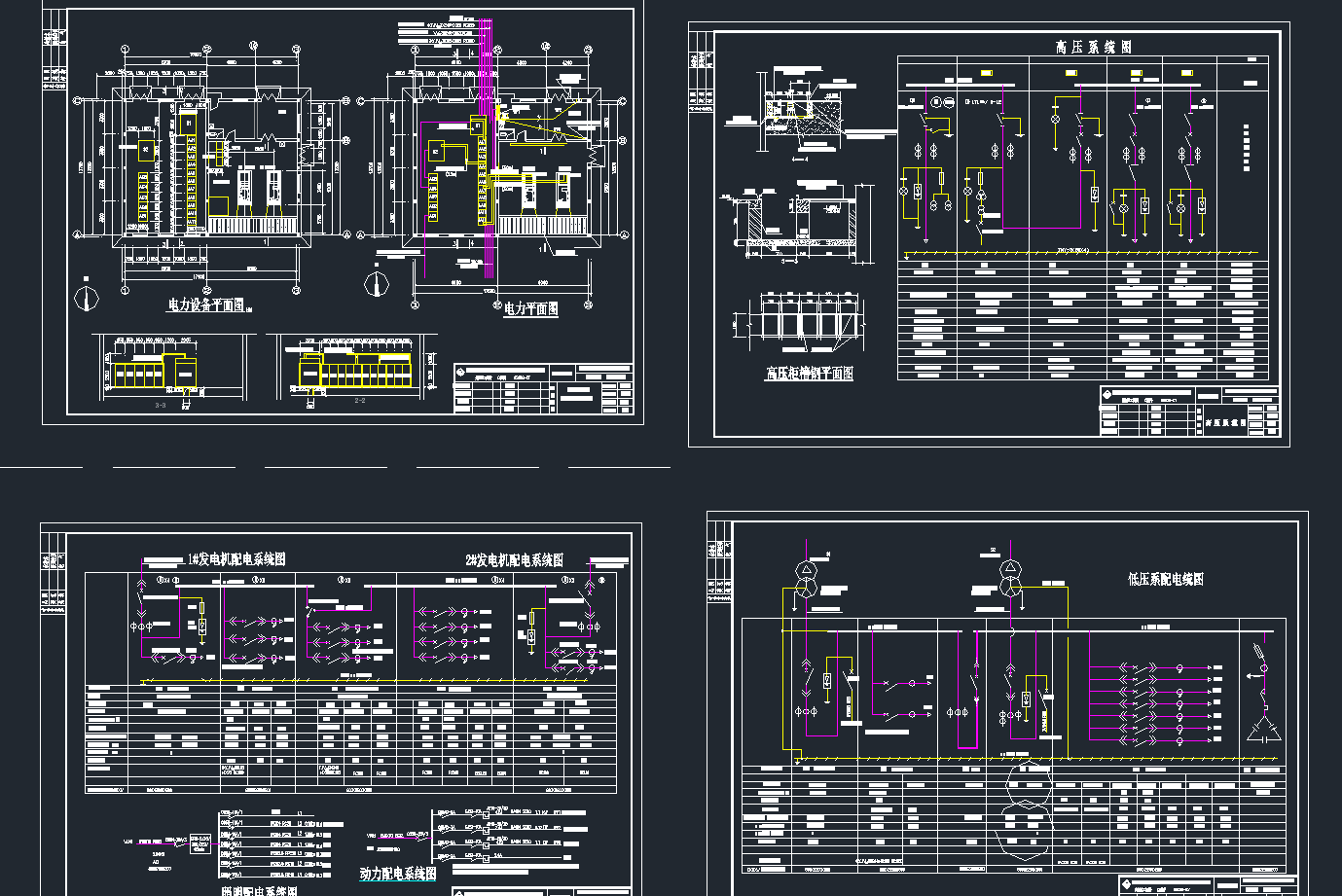This screenshot has height=896, width=1342.
Task: Select the 电力平面图 drawing title
Action: (x=531, y=309)
